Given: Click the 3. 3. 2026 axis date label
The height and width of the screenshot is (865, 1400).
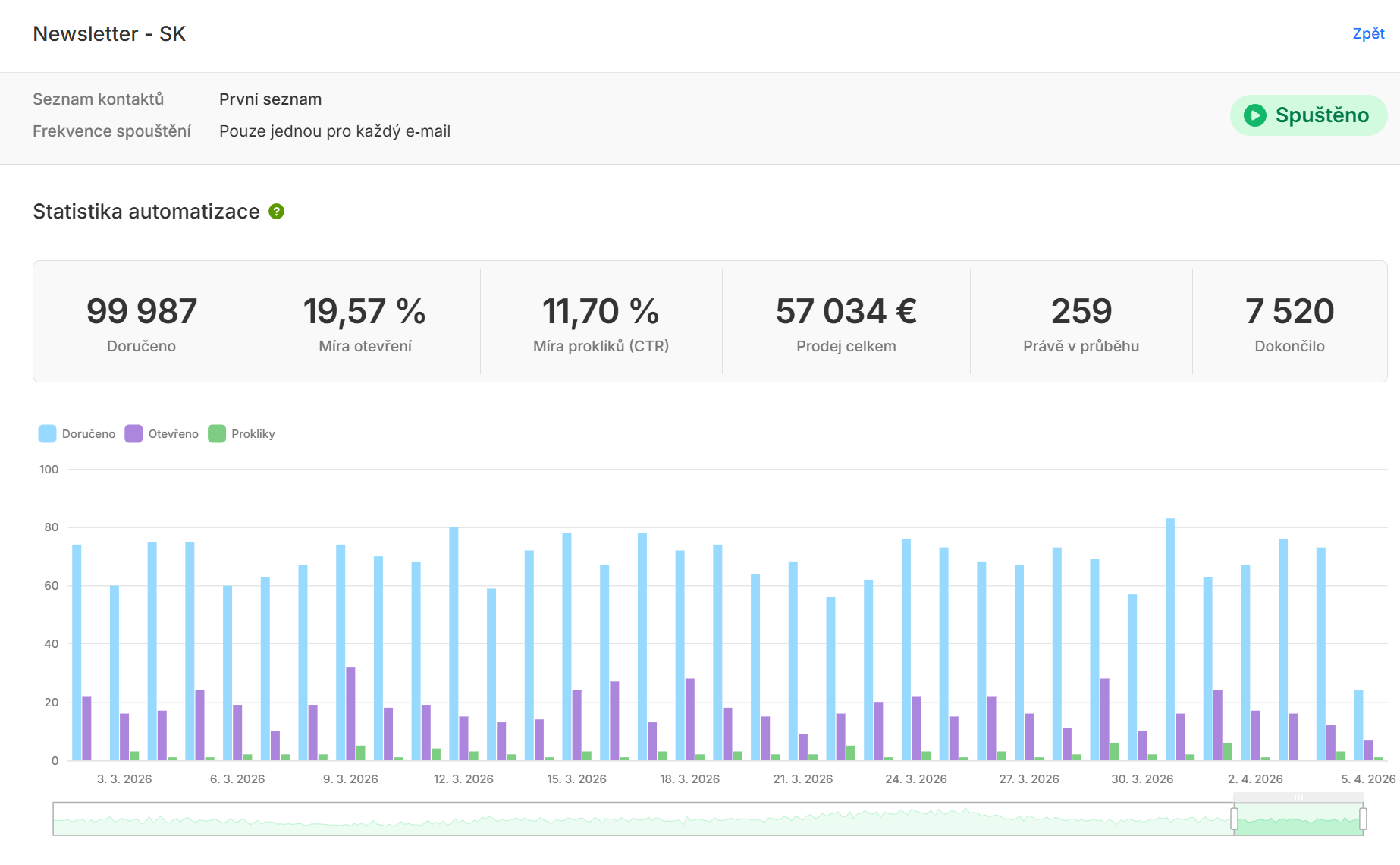Looking at the screenshot, I should [124, 779].
